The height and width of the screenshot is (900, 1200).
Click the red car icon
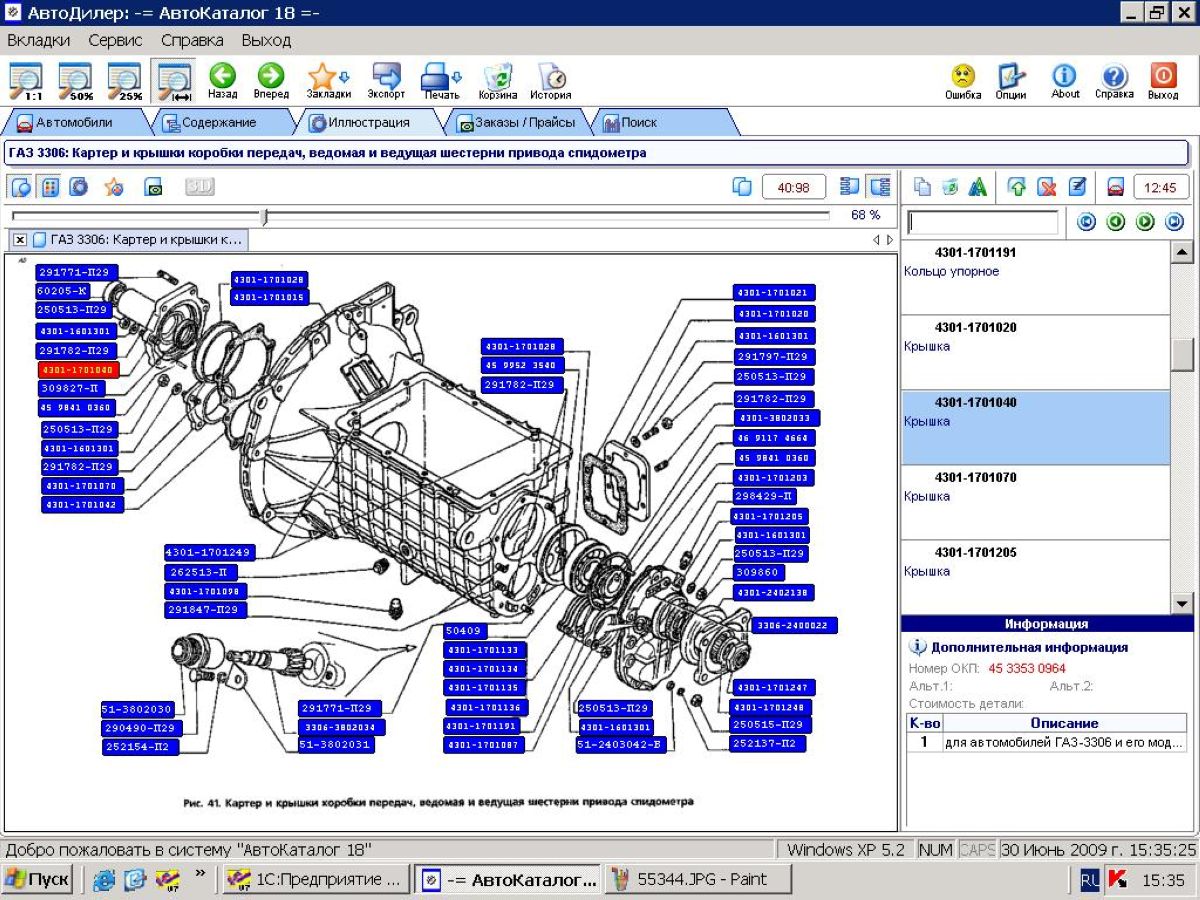click(1116, 187)
